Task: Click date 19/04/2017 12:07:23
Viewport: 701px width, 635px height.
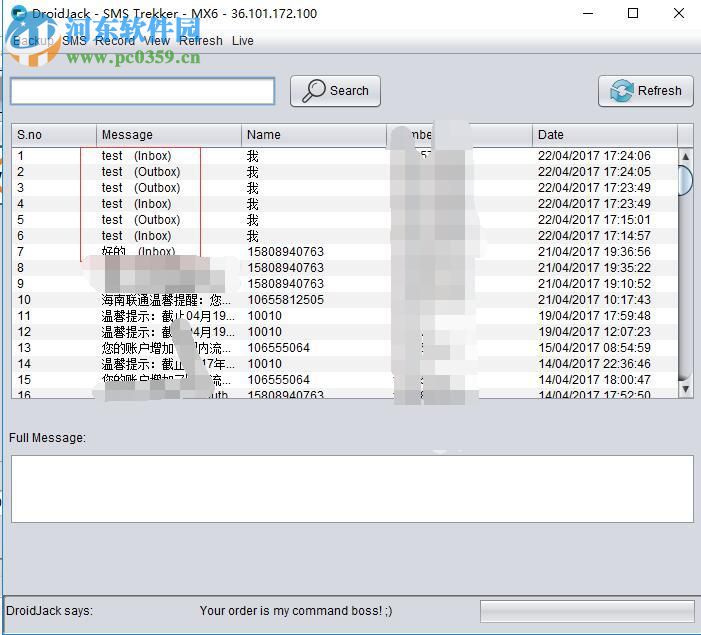Action: [594, 332]
